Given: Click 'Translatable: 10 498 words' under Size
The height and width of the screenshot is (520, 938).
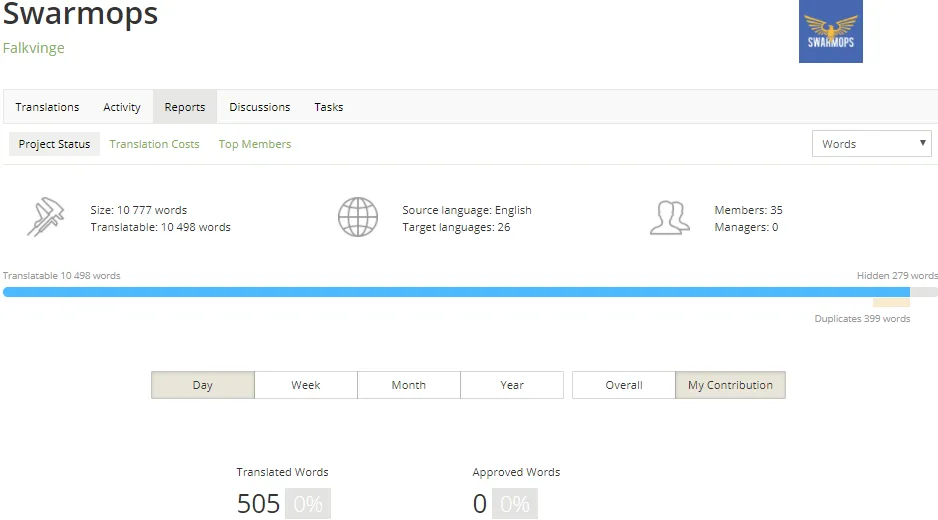Looking at the screenshot, I should coord(160,227).
